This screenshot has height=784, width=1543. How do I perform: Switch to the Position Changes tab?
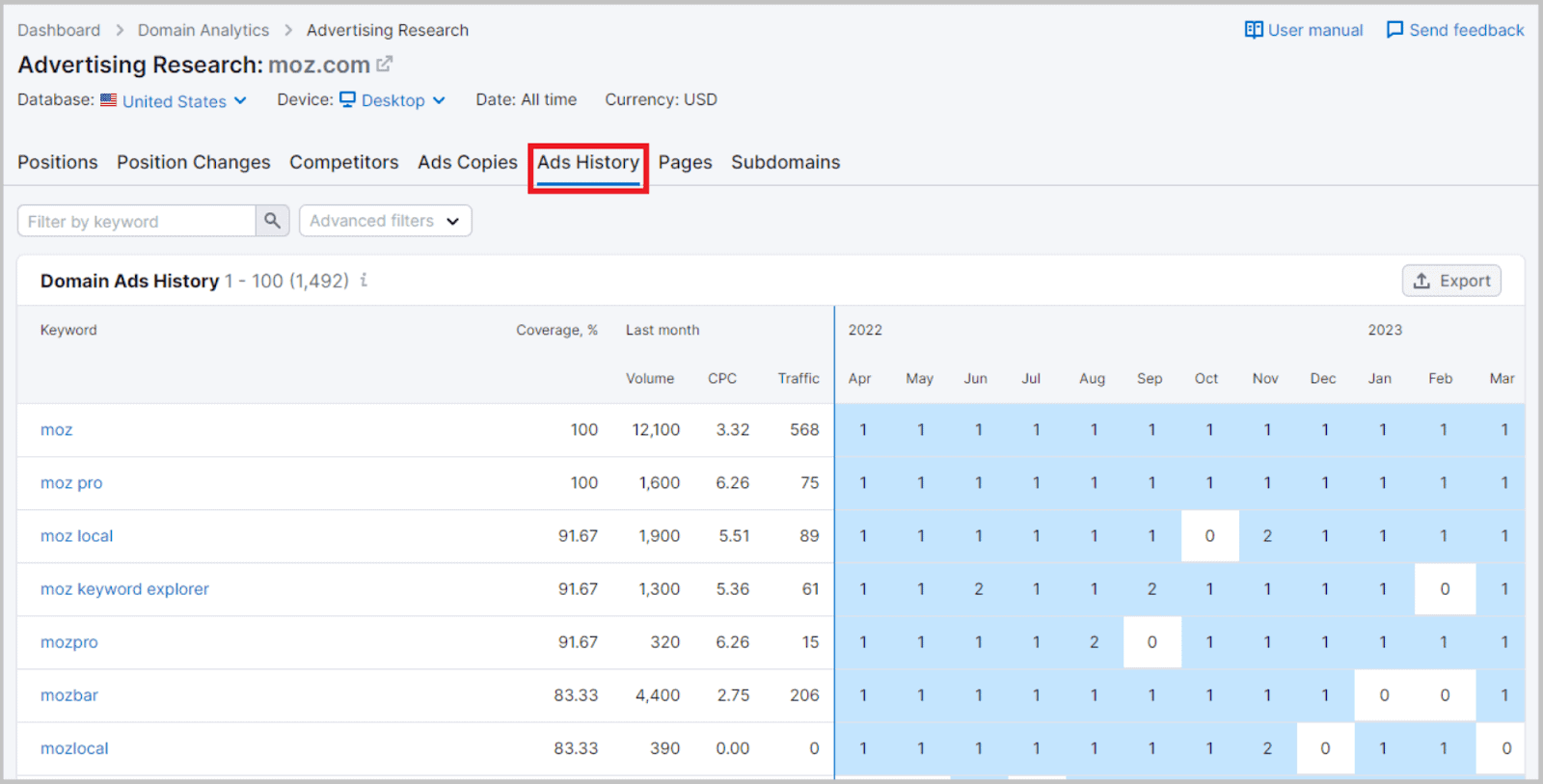(x=194, y=162)
